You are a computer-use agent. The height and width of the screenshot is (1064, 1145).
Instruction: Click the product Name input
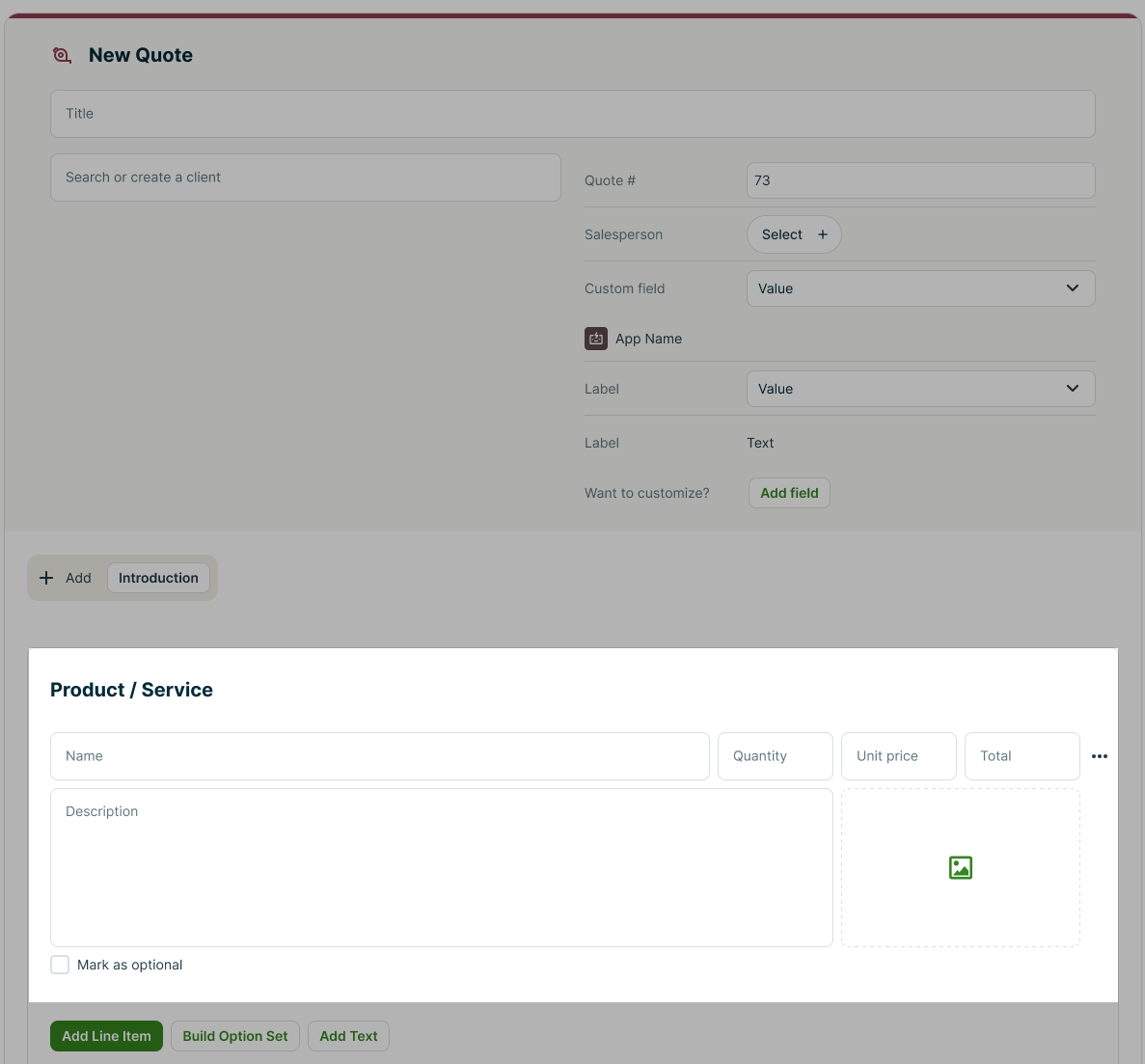tap(379, 756)
